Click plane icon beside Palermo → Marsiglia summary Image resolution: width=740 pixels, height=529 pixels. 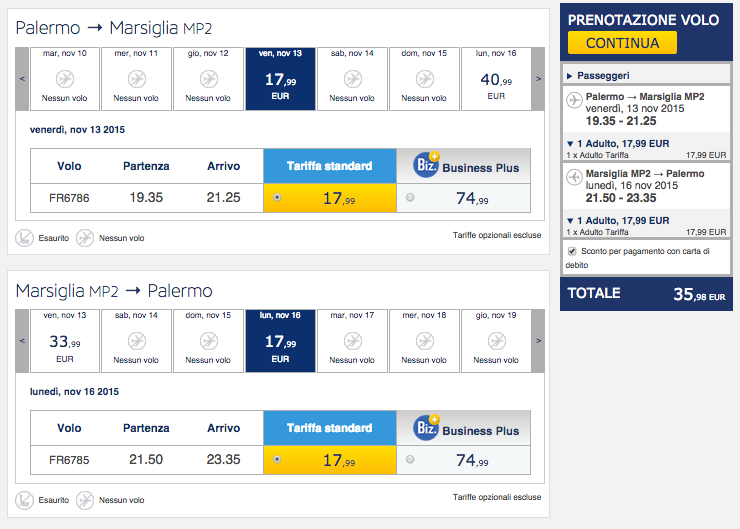(x=574, y=100)
